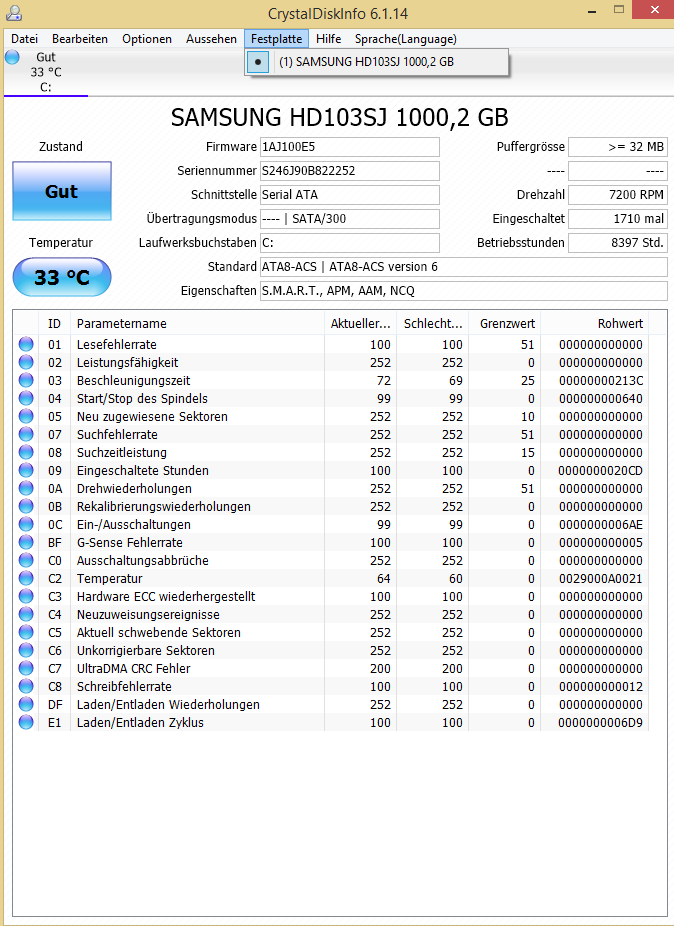The image size is (674, 926).
Task: Click status orb for Aktuell schwebende Sektoren
Action: click(26, 632)
